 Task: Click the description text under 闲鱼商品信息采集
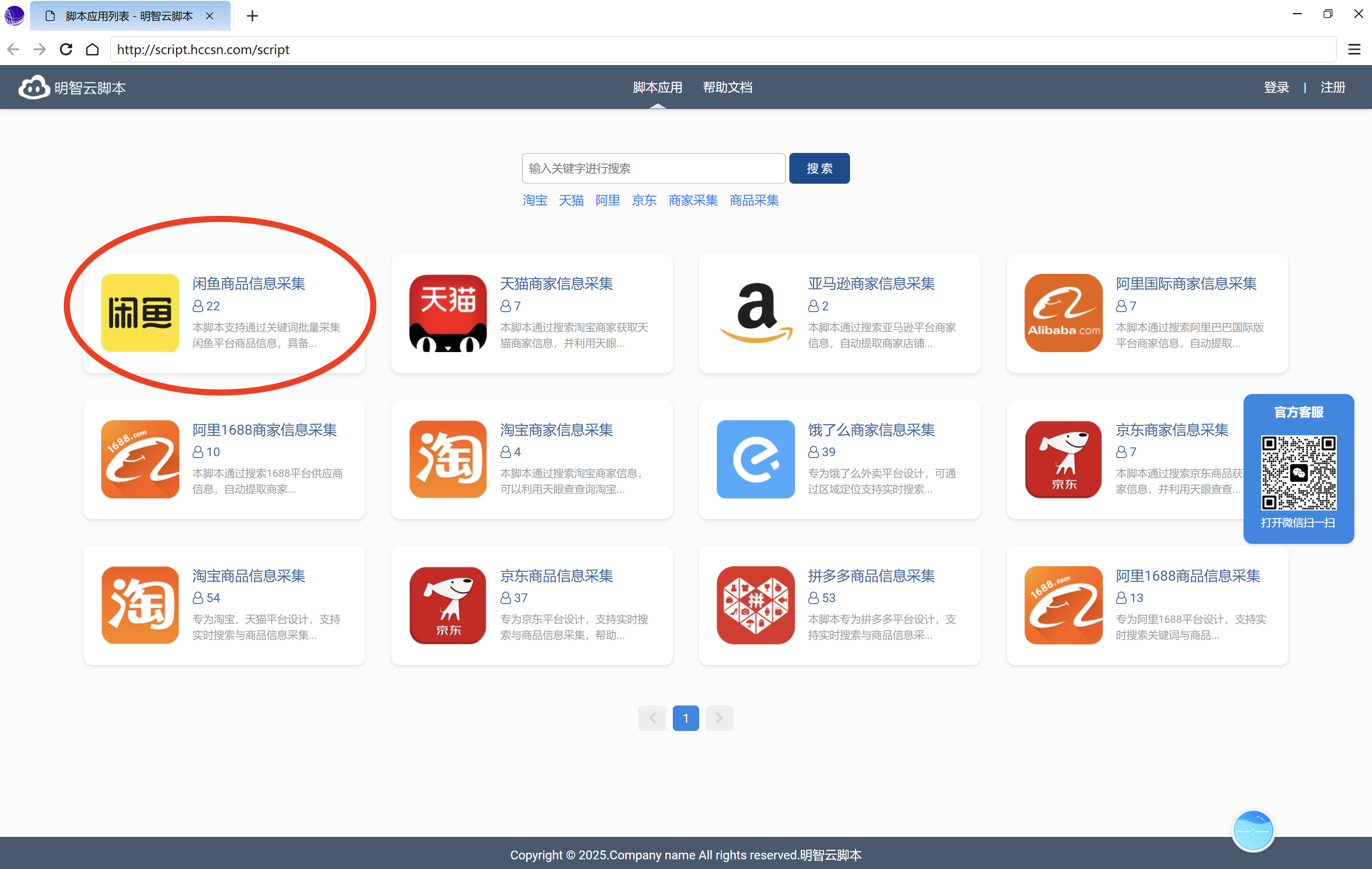pyautogui.click(x=266, y=335)
